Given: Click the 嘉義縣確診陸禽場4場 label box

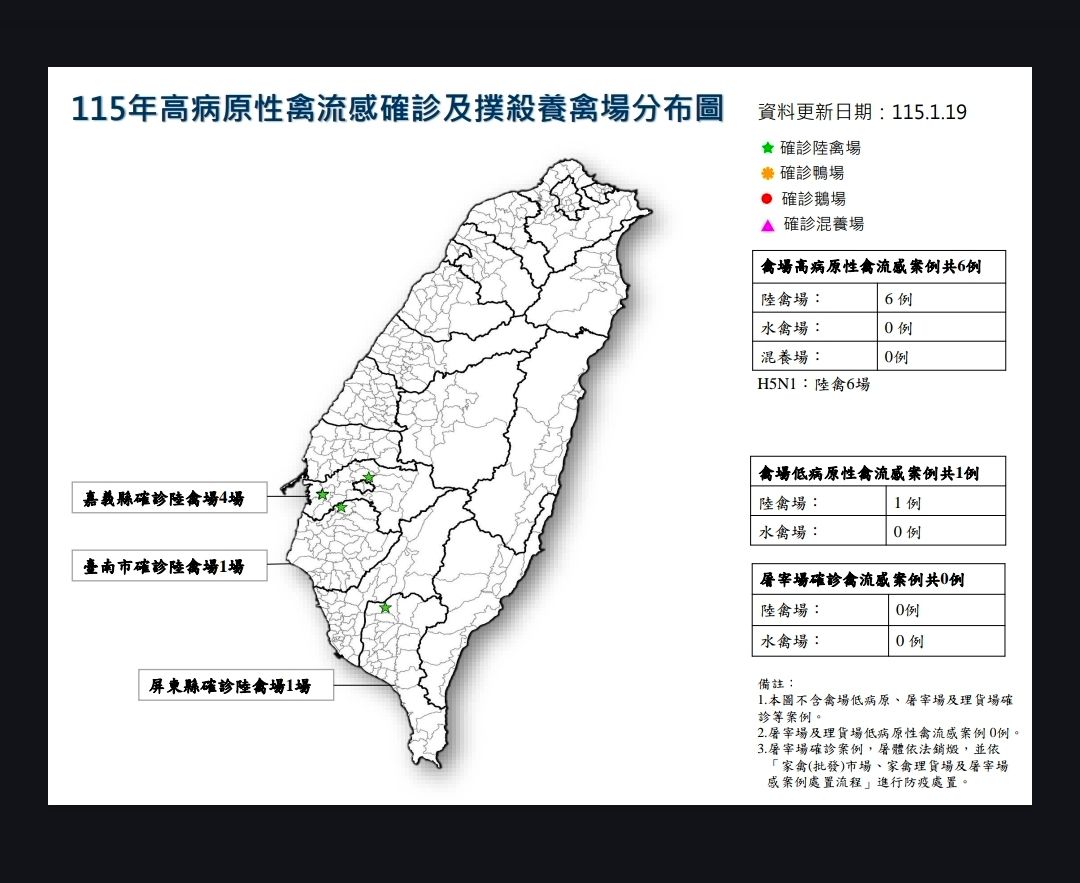Looking at the screenshot, I should click(170, 498).
